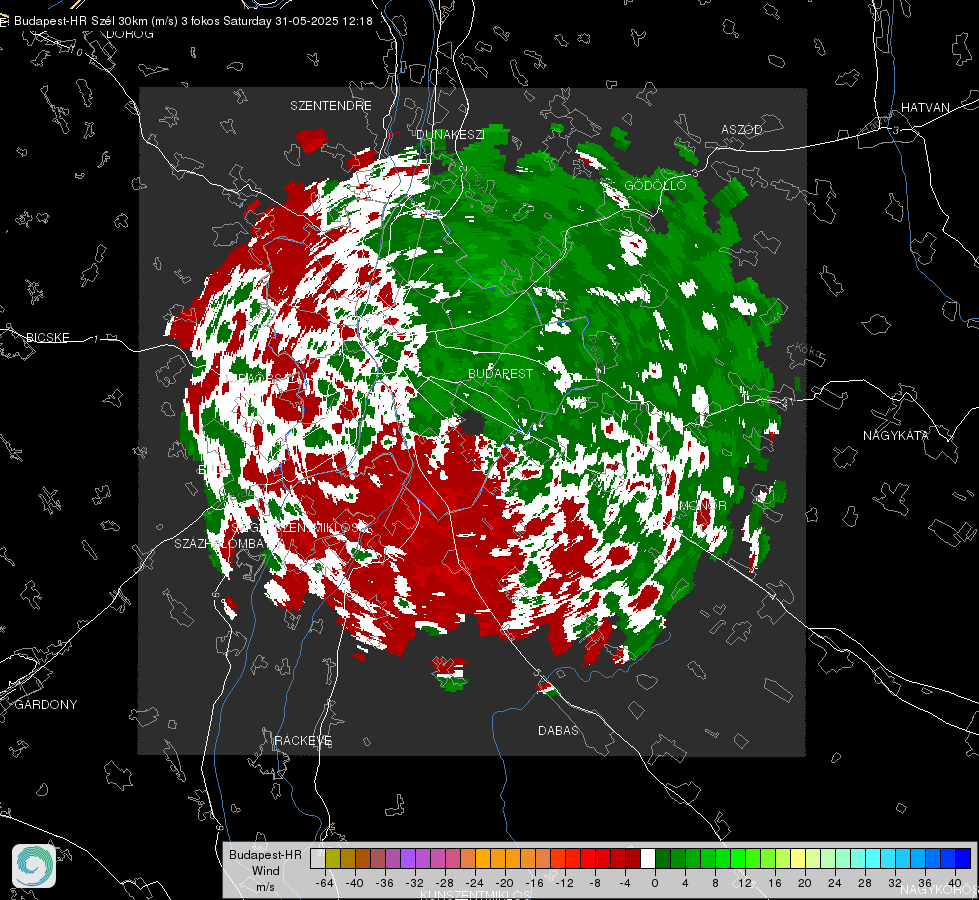The height and width of the screenshot is (900, 979).
Task: Click the legend unit m/s
Action: tap(265, 886)
